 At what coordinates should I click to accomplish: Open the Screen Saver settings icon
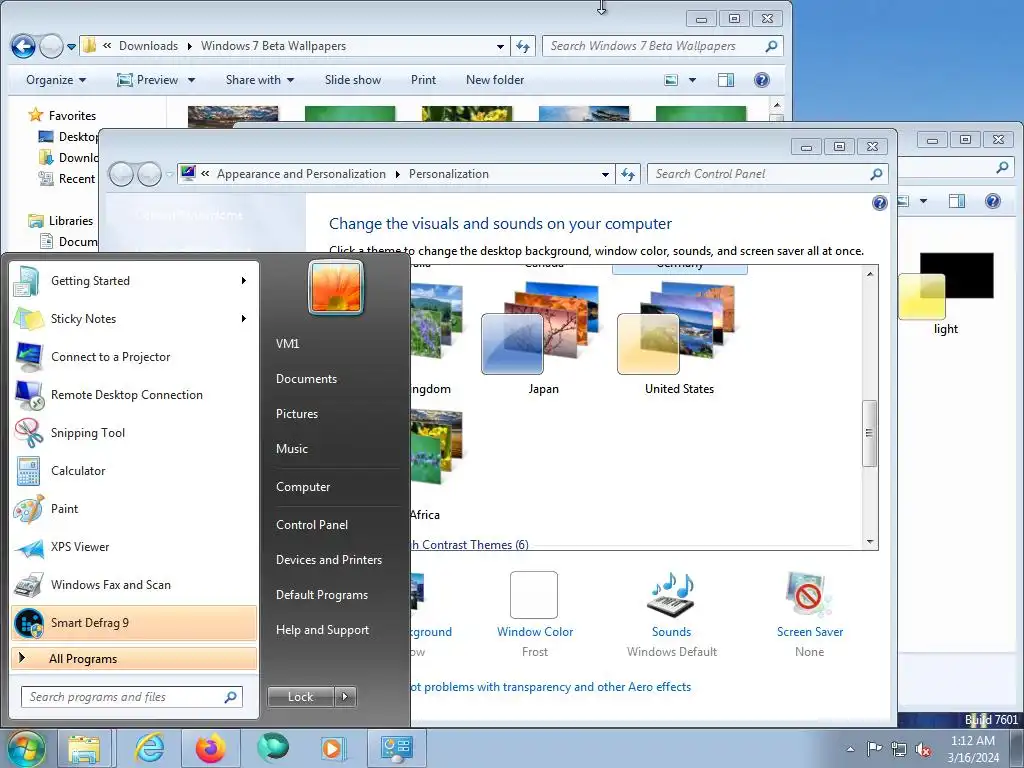(808, 594)
